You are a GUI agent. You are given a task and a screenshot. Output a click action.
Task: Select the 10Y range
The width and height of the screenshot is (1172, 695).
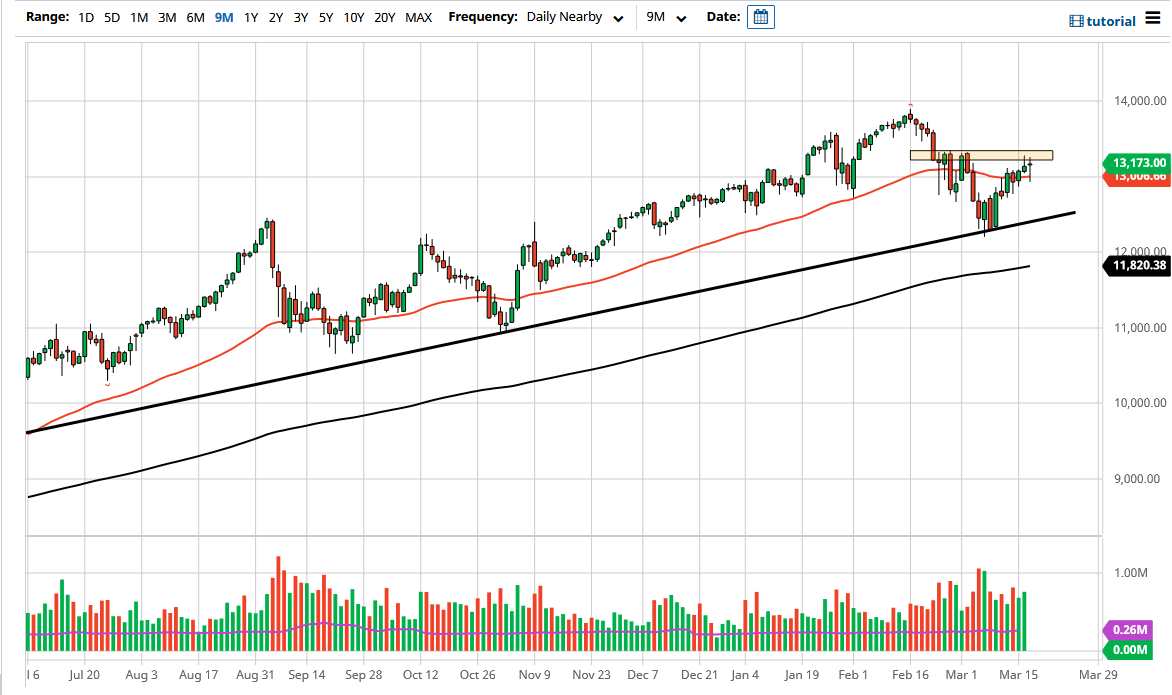tap(352, 17)
